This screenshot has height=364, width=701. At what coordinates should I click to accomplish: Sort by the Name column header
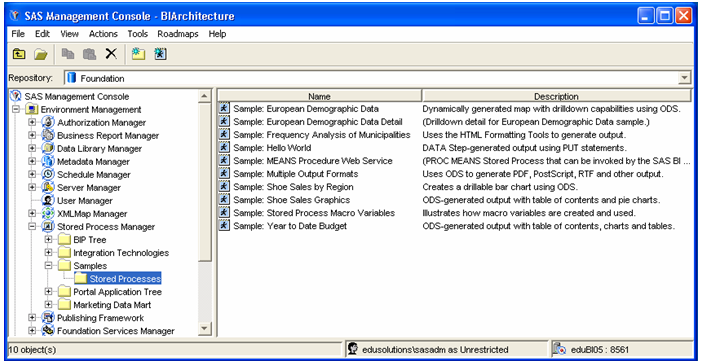click(x=319, y=96)
